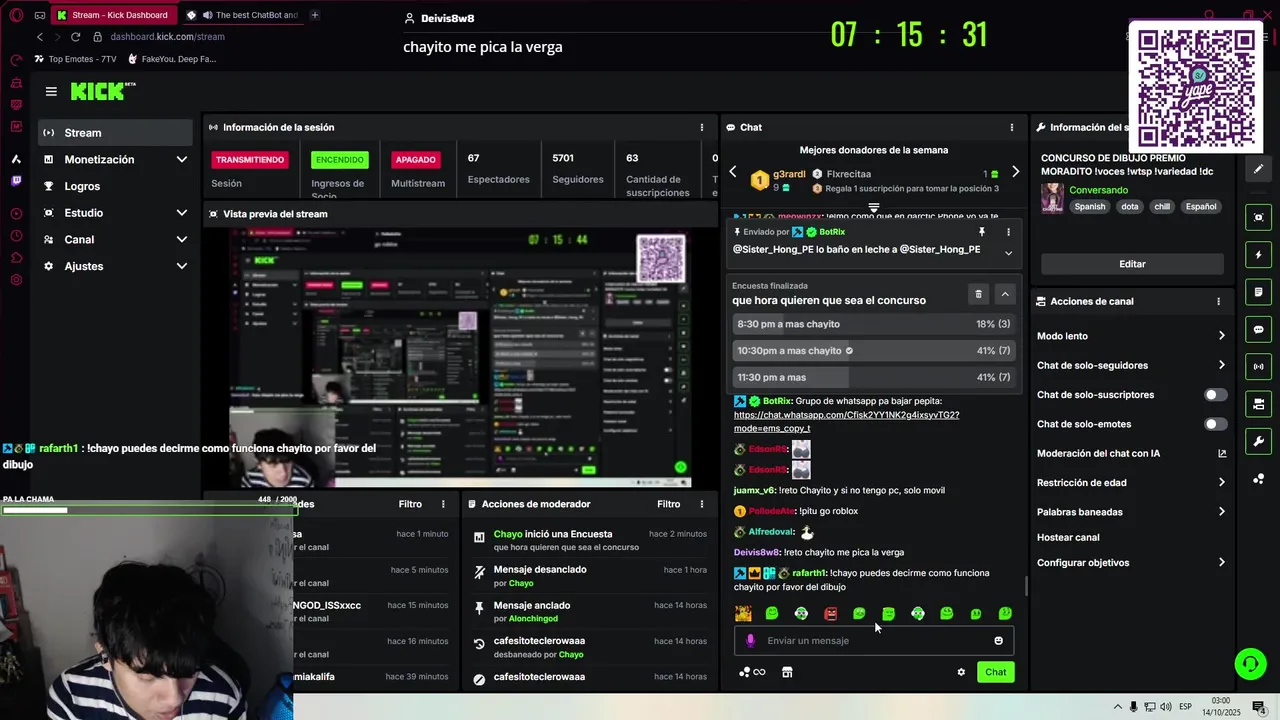Delete the finished poll via trash icon
This screenshot has width=1280, height=720.
pyautogui.click(x=978, y=294)
